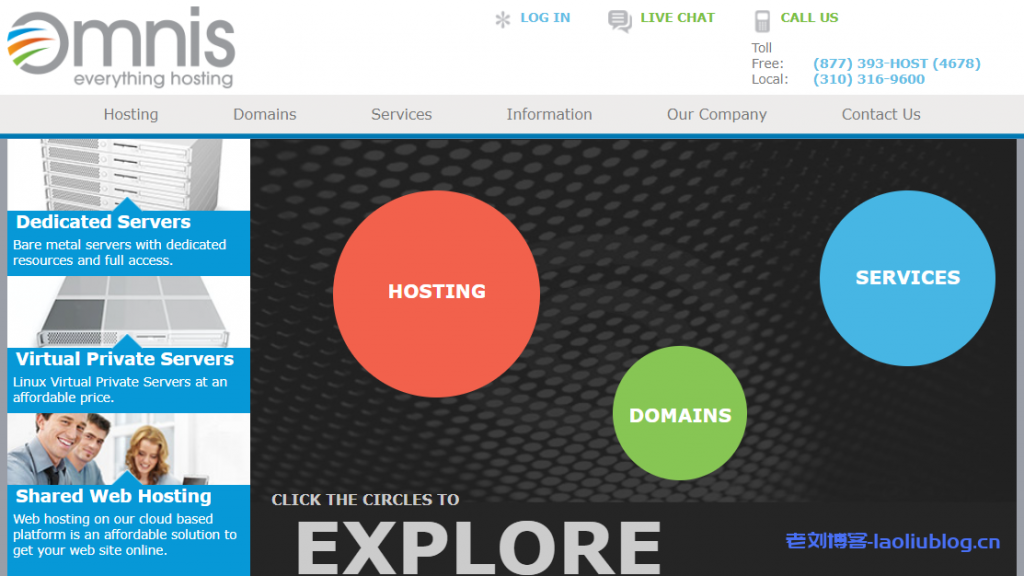Expand the Our Company menu
Image resolution: width=1024 pixels, height=576 pixels.
(x=716, y=114)
